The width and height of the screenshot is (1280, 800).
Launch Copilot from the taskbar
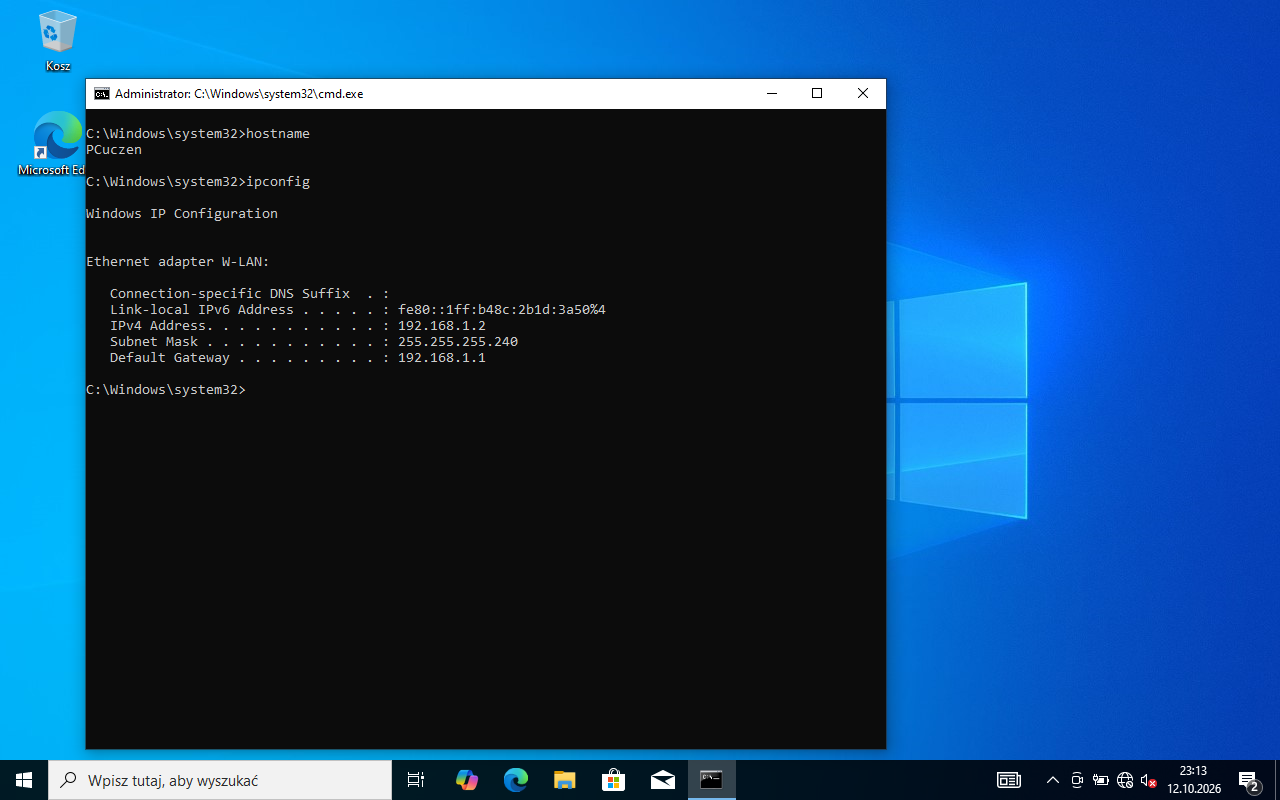[x=466, y=780]
